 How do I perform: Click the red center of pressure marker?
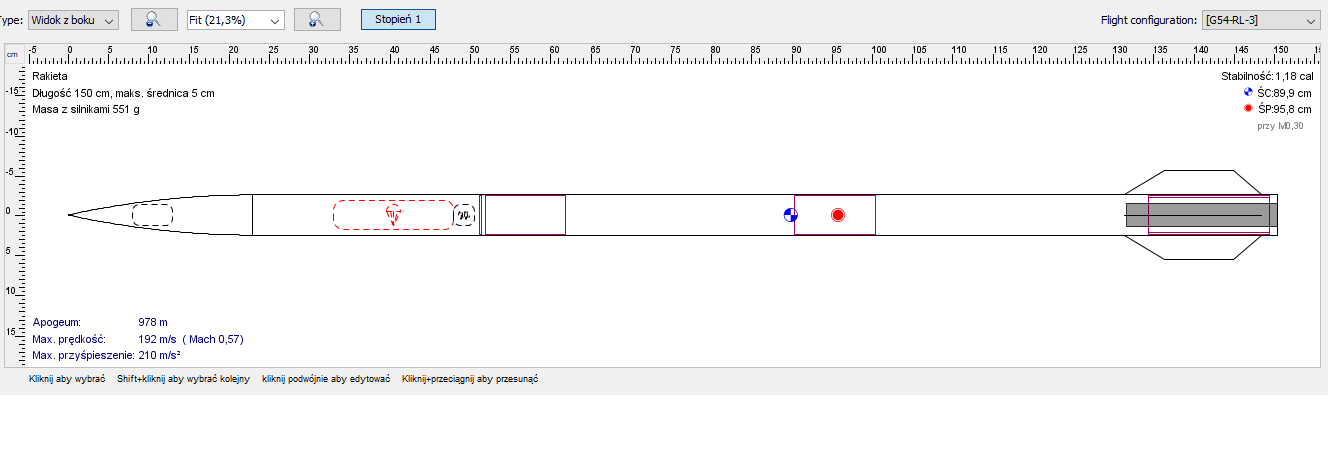(838, 215)
